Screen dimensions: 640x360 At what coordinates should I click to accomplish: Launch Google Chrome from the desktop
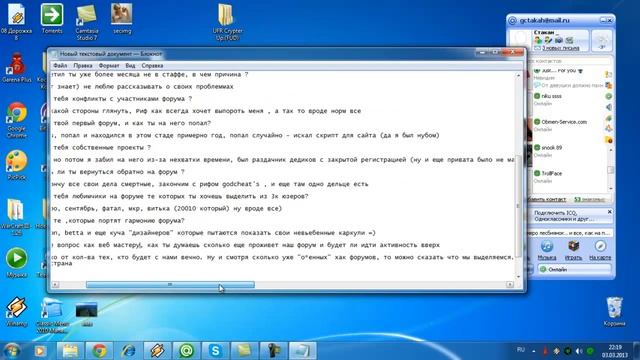tap(16, 119)
